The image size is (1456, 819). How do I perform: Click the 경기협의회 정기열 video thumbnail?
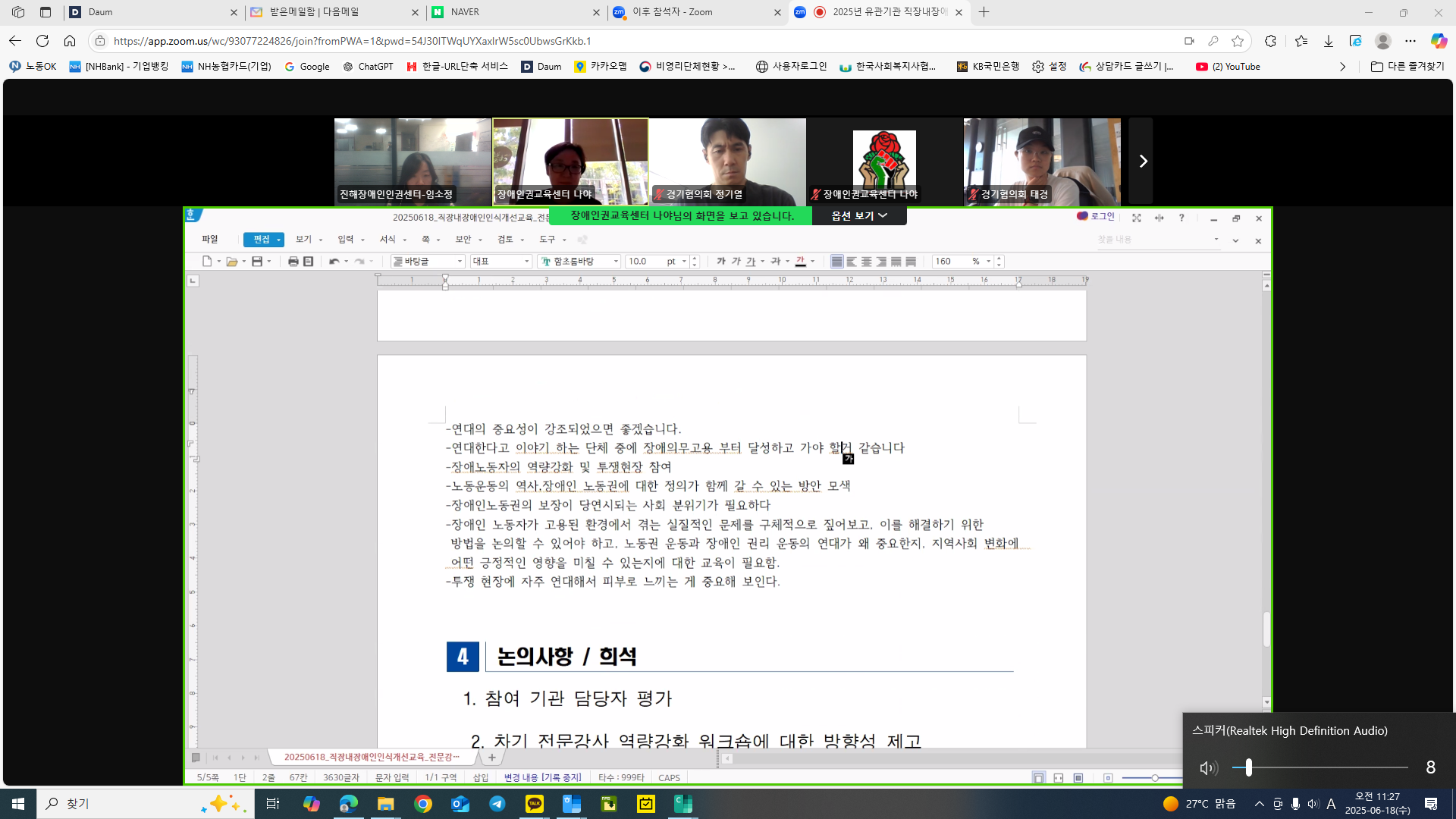pyautogui.click(x=727, y=162)
